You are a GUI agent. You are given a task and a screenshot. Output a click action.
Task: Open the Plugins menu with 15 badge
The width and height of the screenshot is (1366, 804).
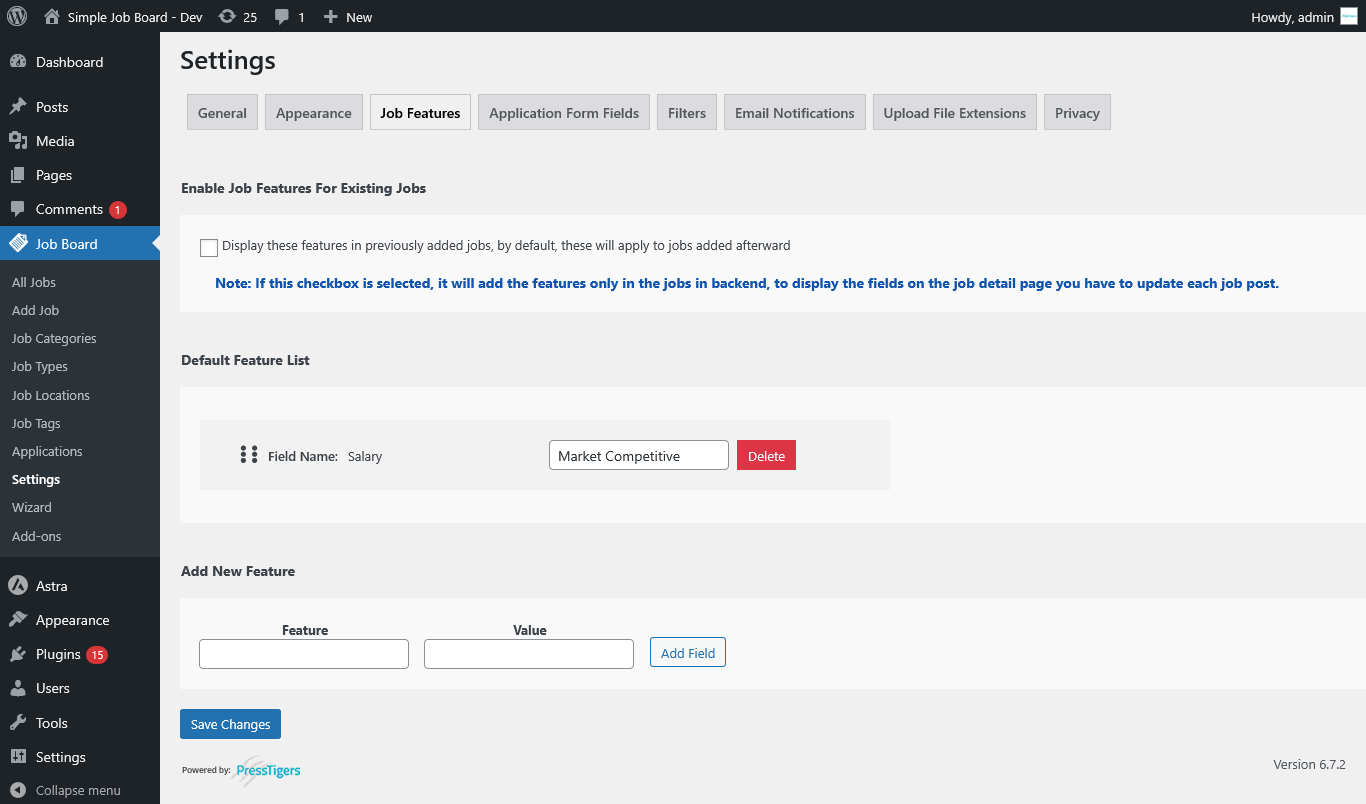[58, 654]
